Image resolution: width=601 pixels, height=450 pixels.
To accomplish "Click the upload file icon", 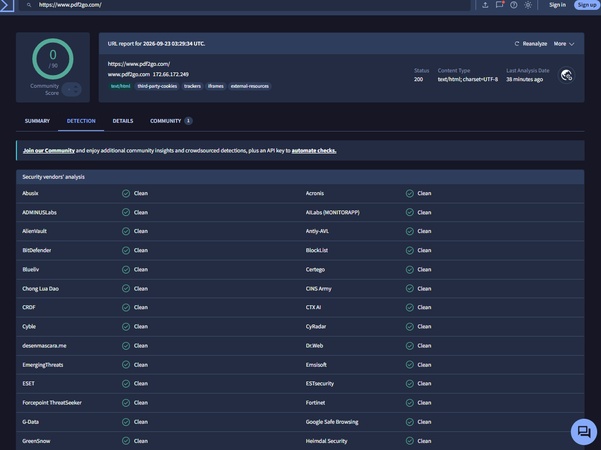I will 485,5.
